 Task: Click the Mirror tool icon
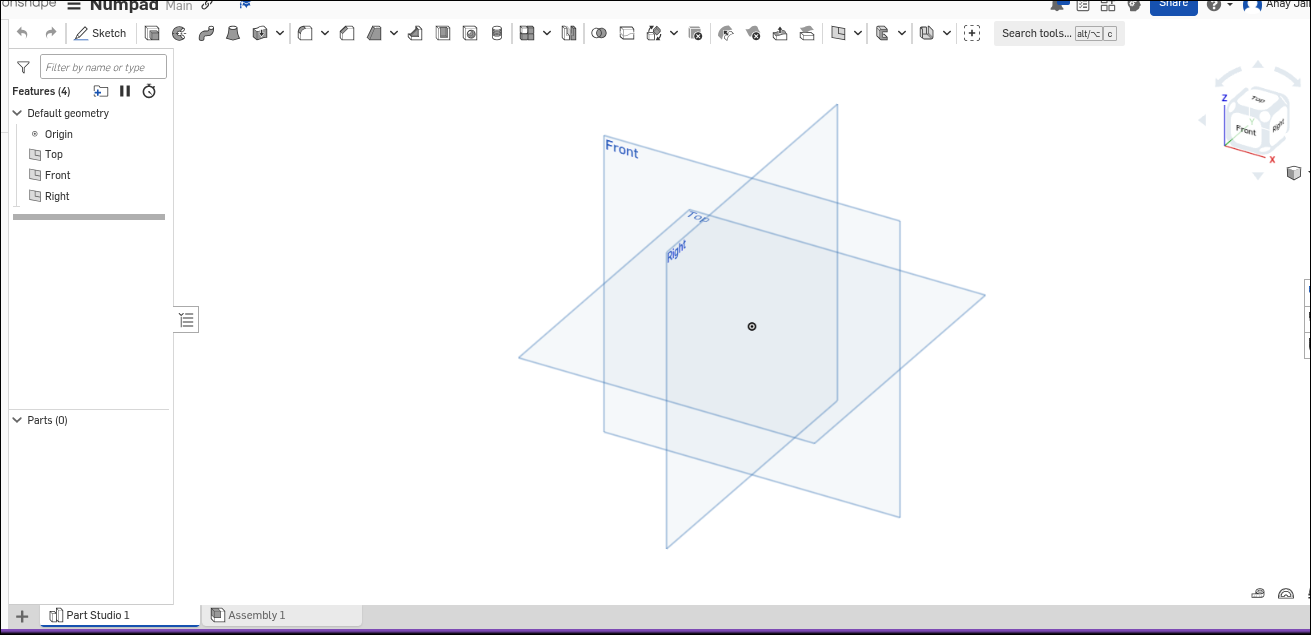tap(569, 33)
